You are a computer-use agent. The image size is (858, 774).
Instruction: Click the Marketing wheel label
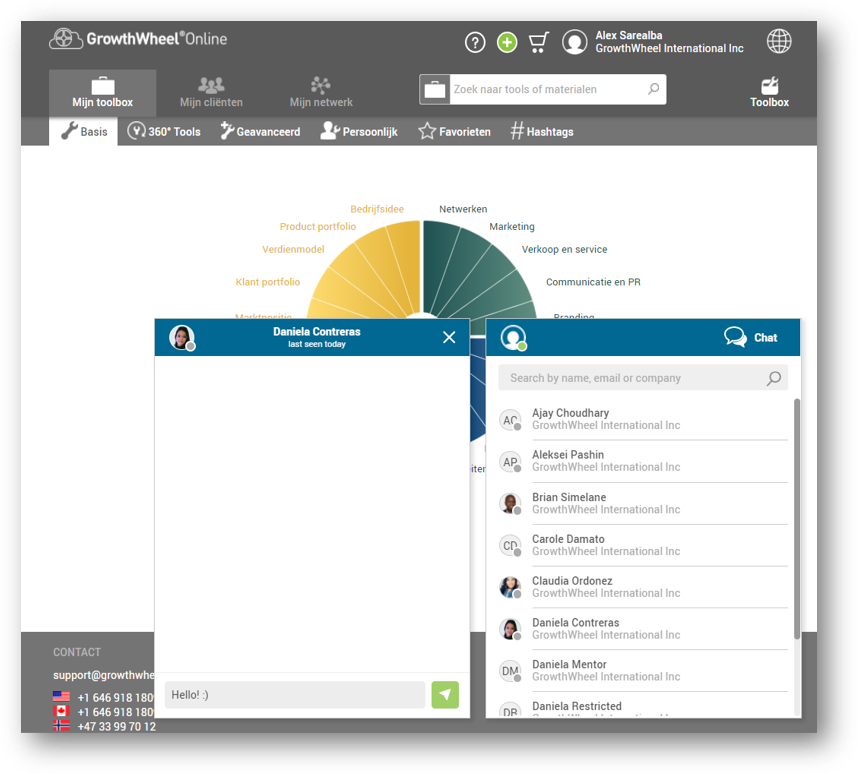tap(512, 226)
